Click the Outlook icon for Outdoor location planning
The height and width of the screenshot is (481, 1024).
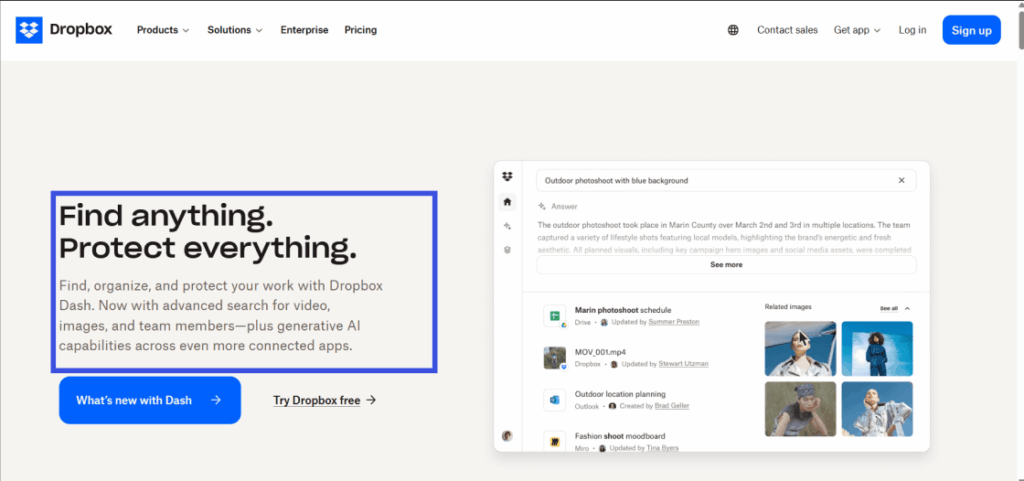pyautogui.click(x=554, y=399)
